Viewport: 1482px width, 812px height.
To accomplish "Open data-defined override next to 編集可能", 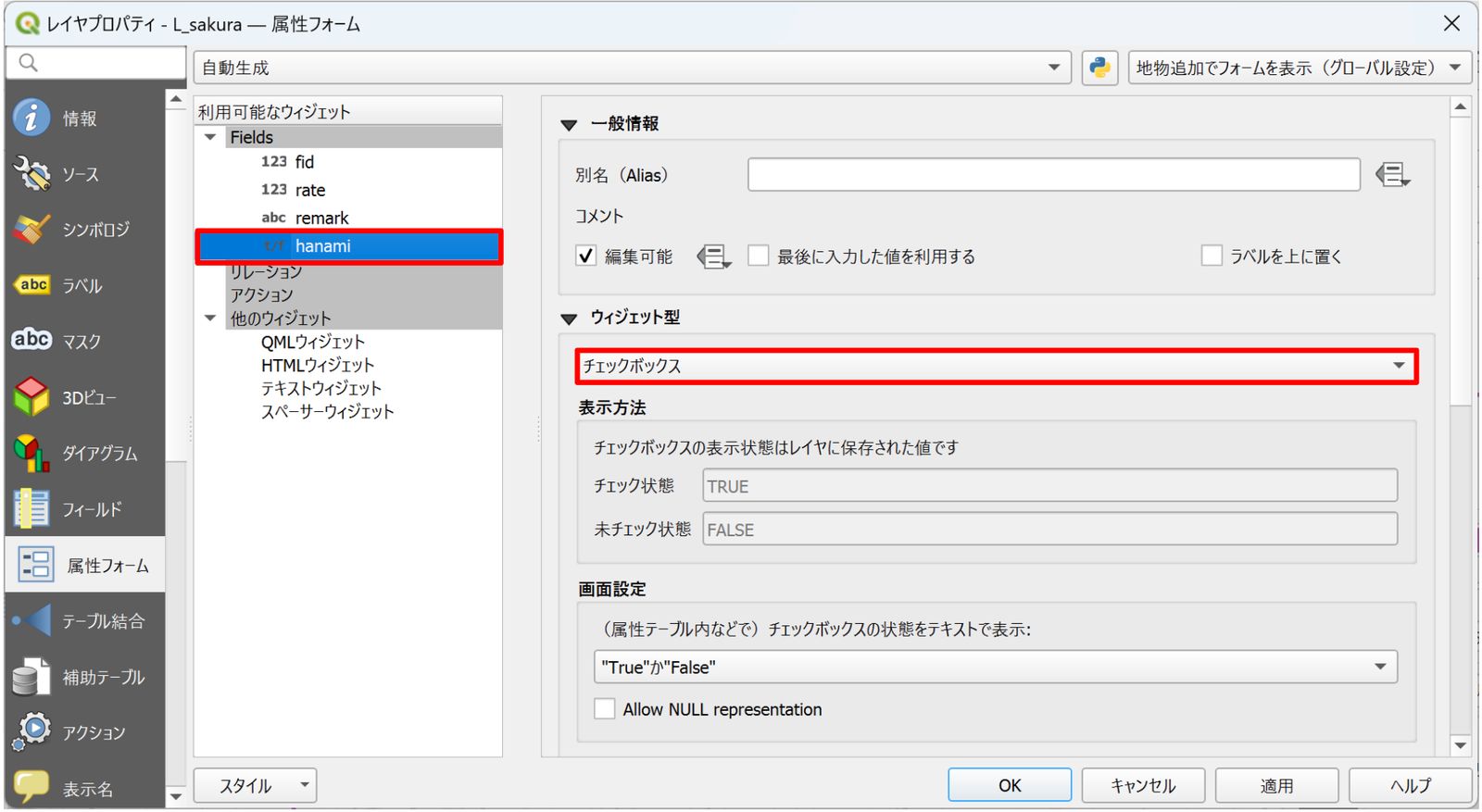I will pyautogui.click(x=713, y=256).
